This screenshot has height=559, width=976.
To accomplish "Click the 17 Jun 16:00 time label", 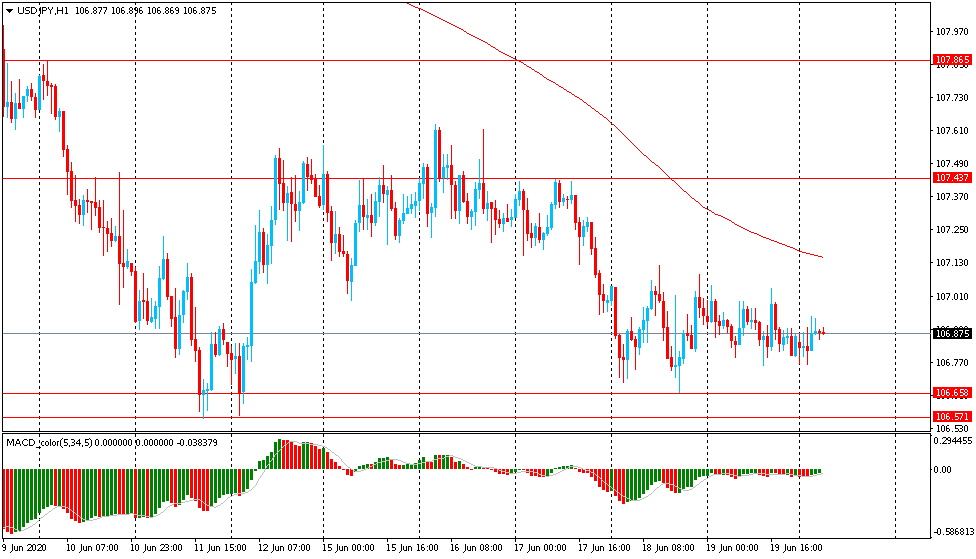I will point(605,548).
